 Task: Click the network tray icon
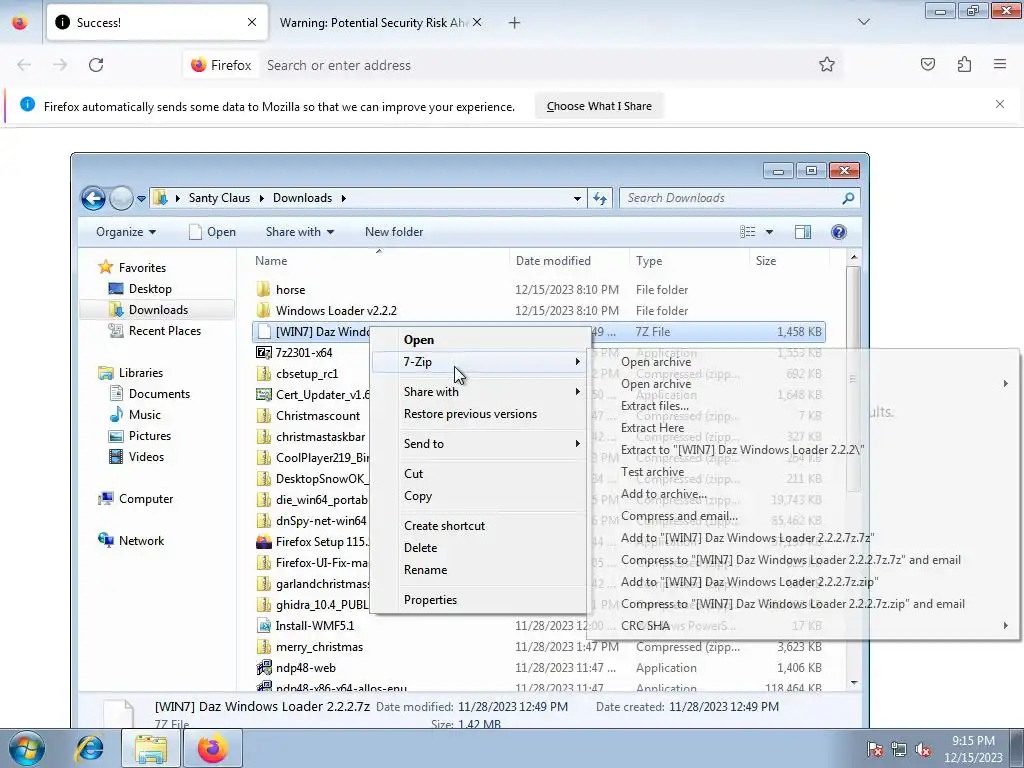click(899, 749)
